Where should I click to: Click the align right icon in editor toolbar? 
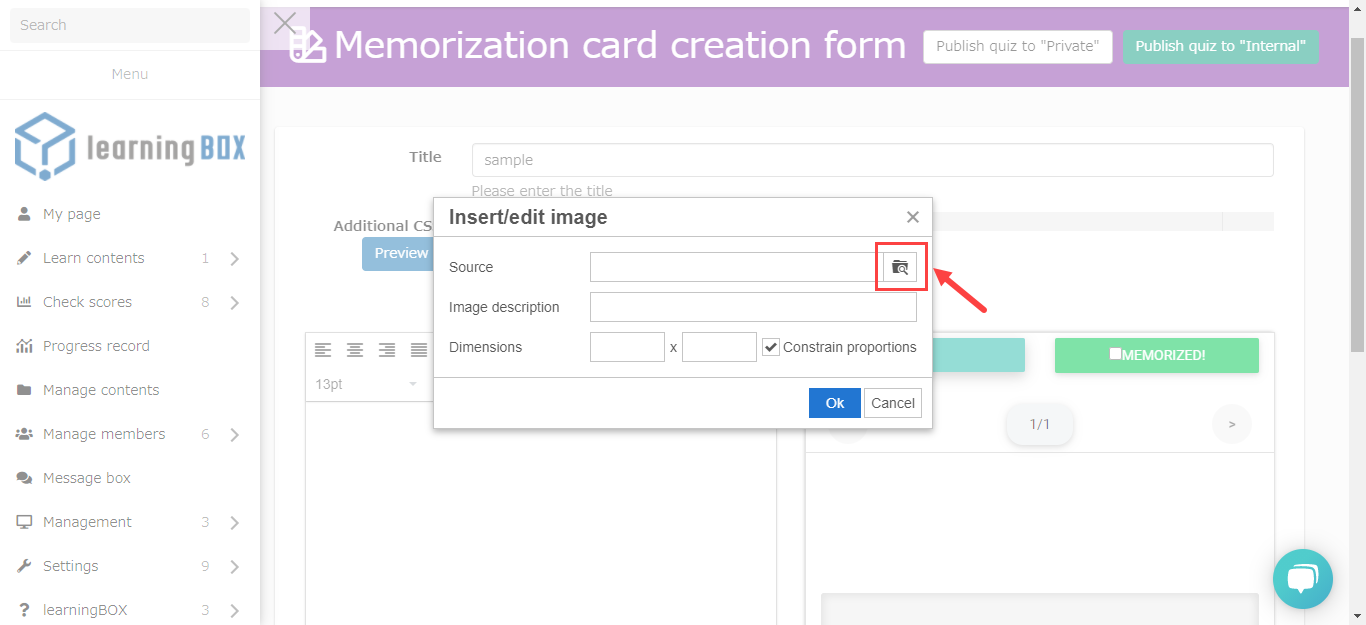pyautogui.click(x=387, y=350)
